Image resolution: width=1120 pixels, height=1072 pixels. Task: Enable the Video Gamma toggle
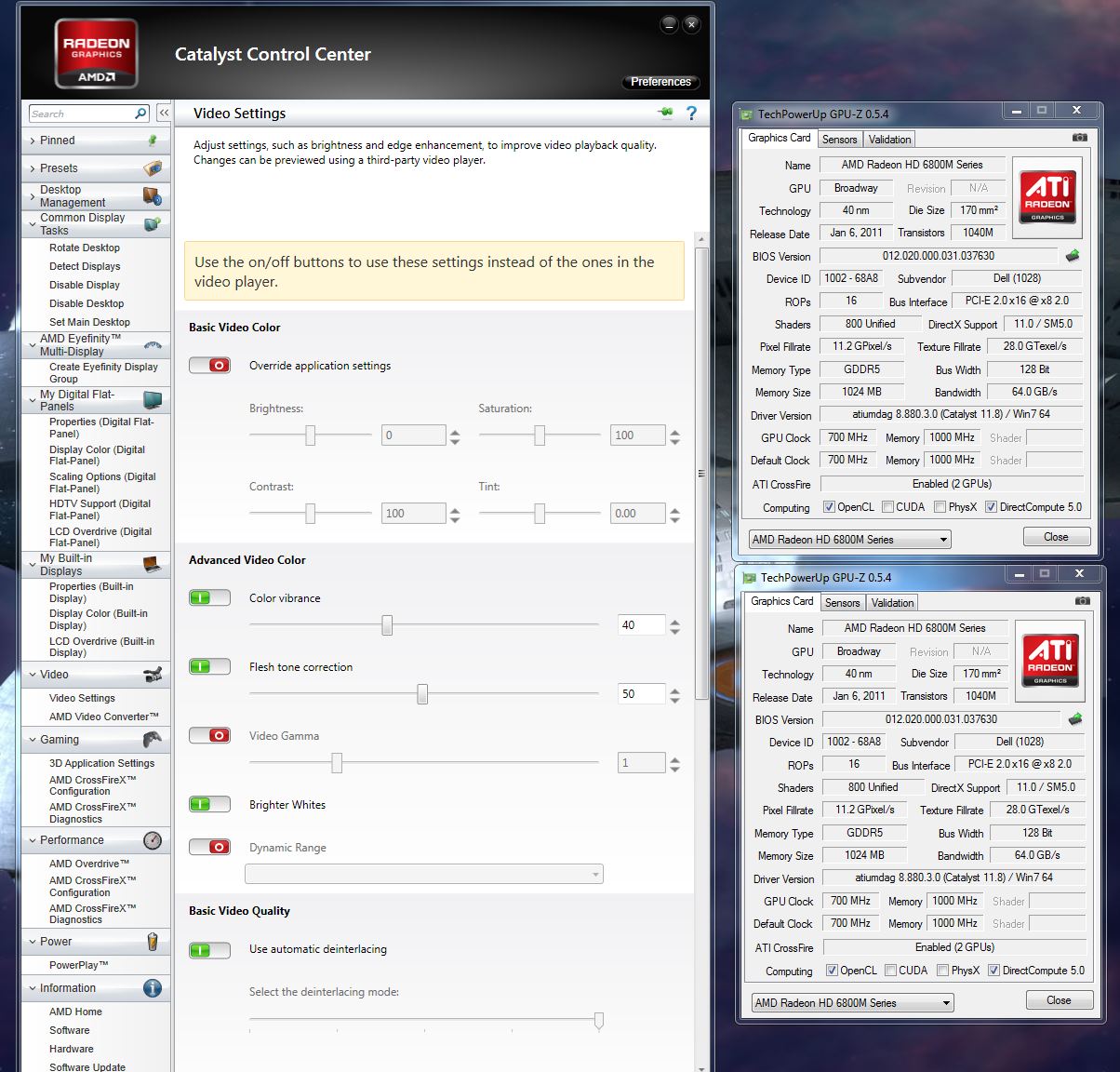click(x=209, y=735)
